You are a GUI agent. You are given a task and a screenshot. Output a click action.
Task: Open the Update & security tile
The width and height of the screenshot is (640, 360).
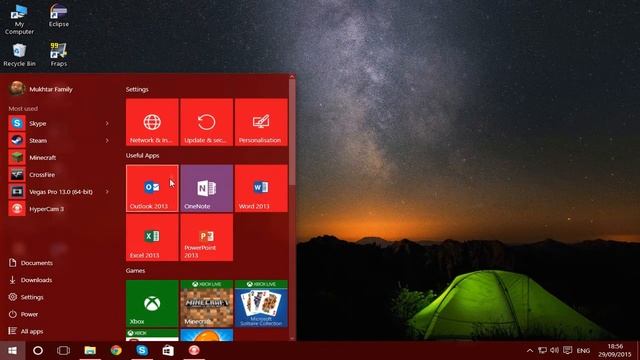pos(207,122)
